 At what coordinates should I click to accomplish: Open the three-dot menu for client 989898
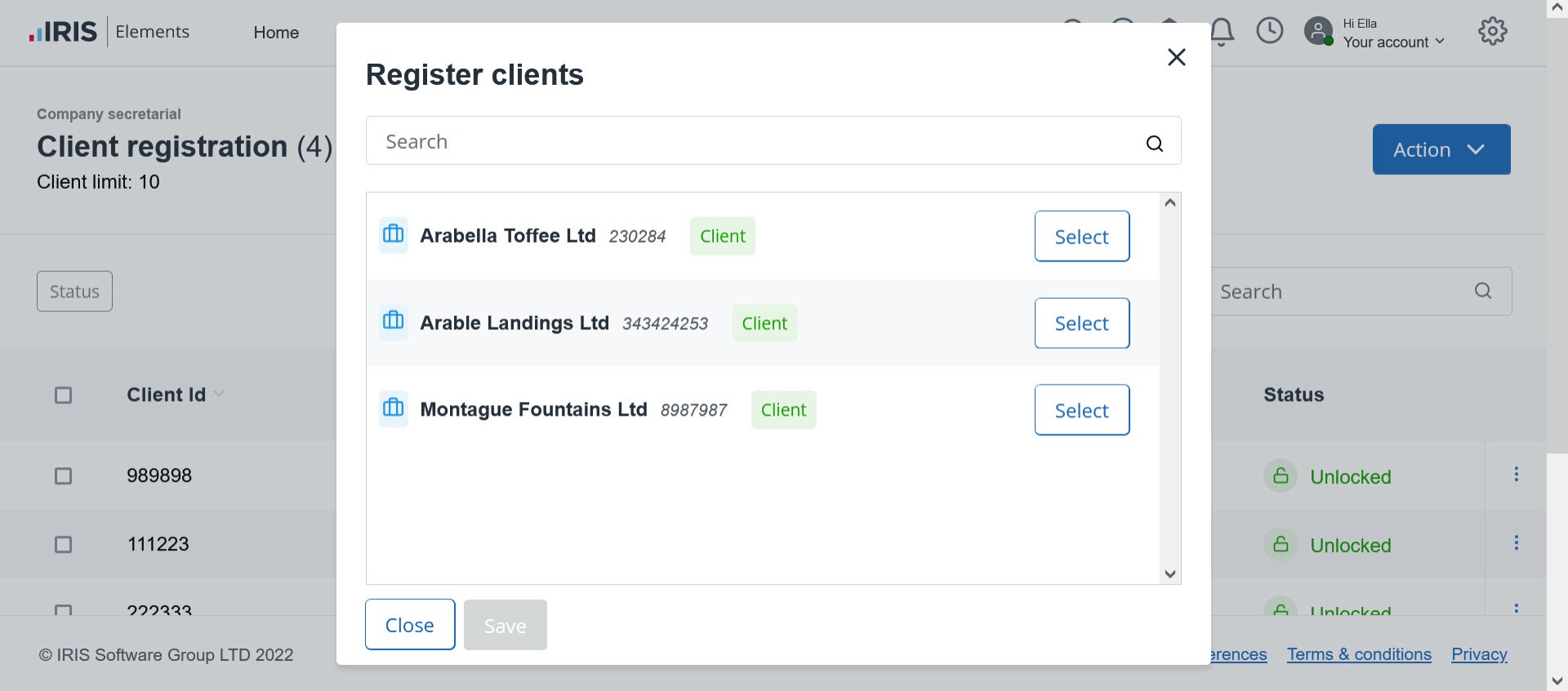pyautogui.click(x=1516, y=475)
